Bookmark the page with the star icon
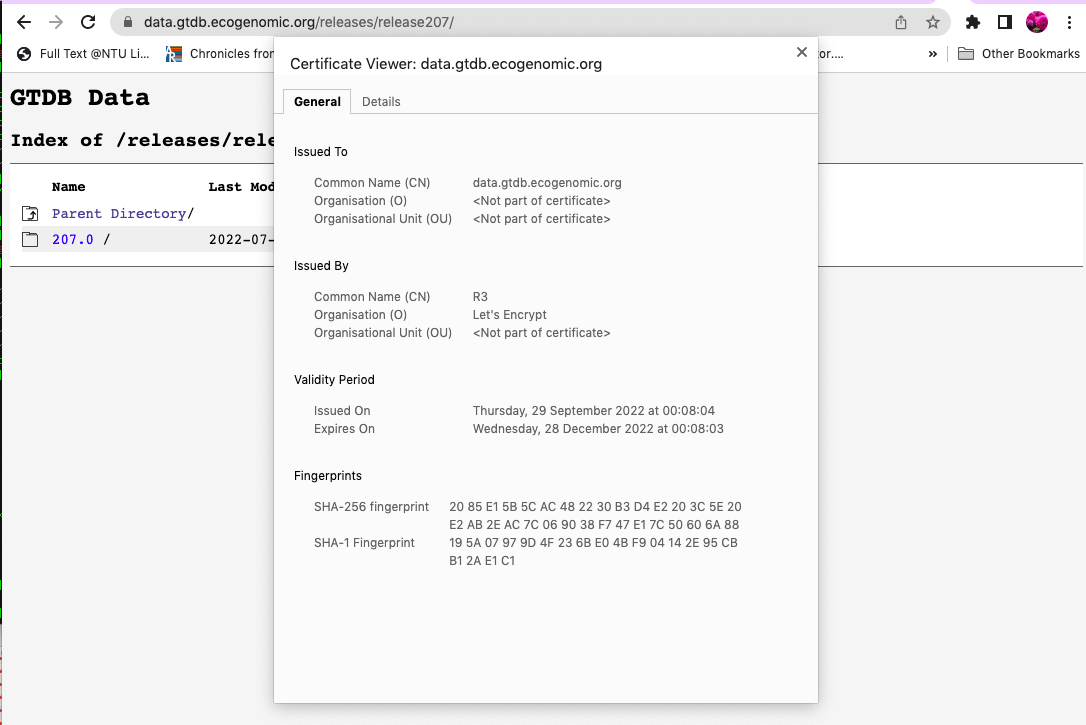This screenshot has width=1086, height=725. [932, 20]
